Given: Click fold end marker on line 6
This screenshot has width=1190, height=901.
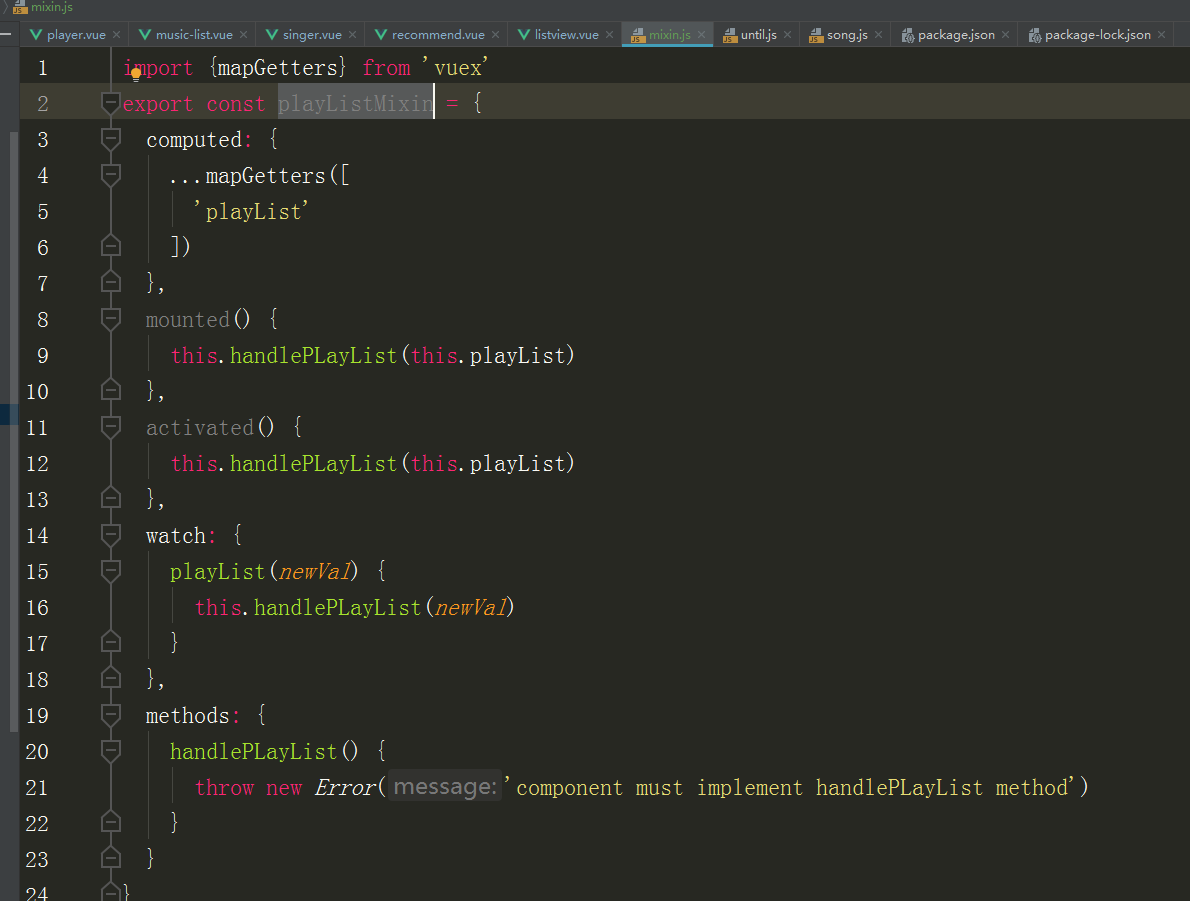Looking at the screenshot, I should point(111,246).
